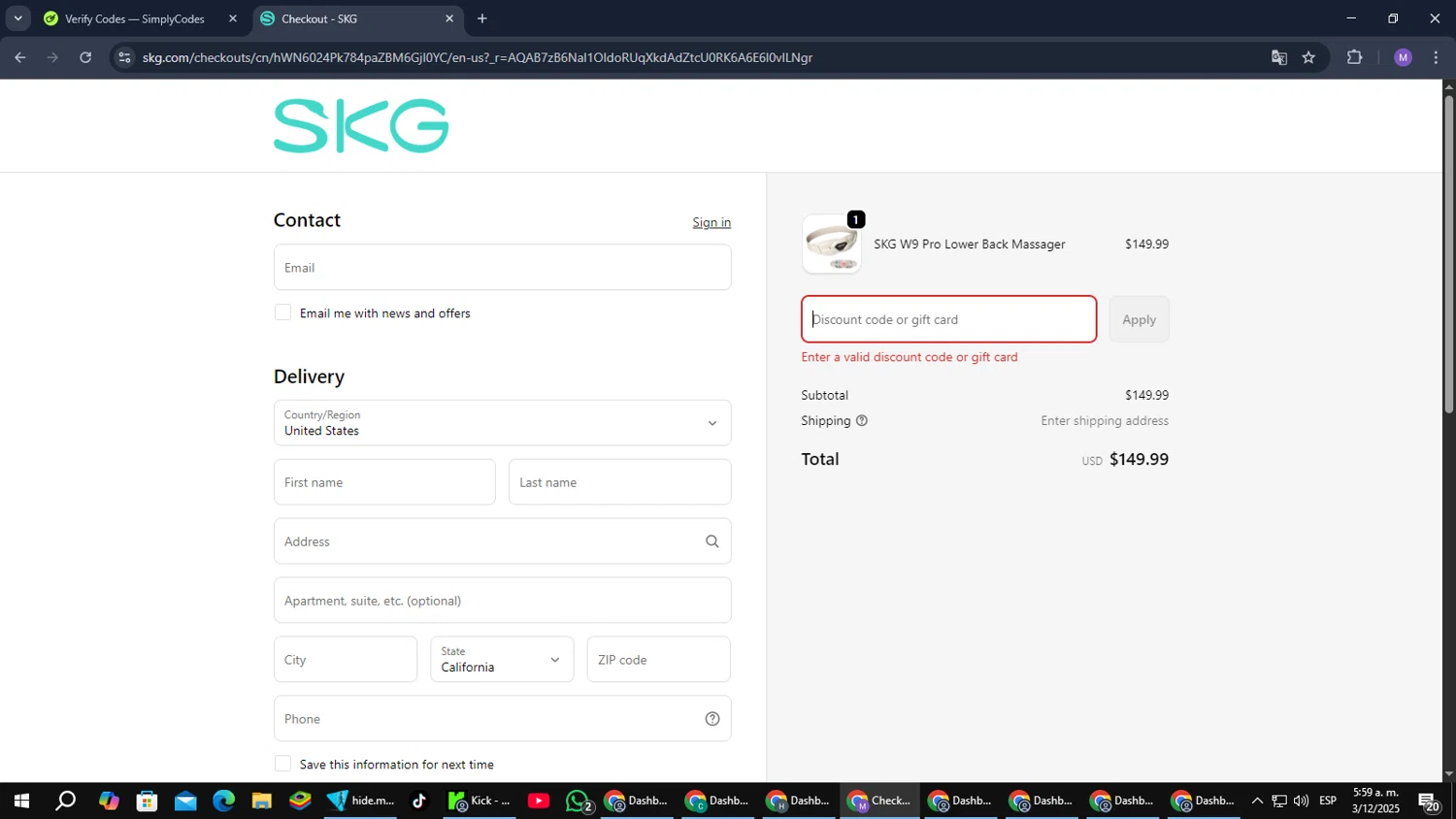View site information icon in address bar
The width and height of the screenshot is (1456, 819).
pos(123,57)
